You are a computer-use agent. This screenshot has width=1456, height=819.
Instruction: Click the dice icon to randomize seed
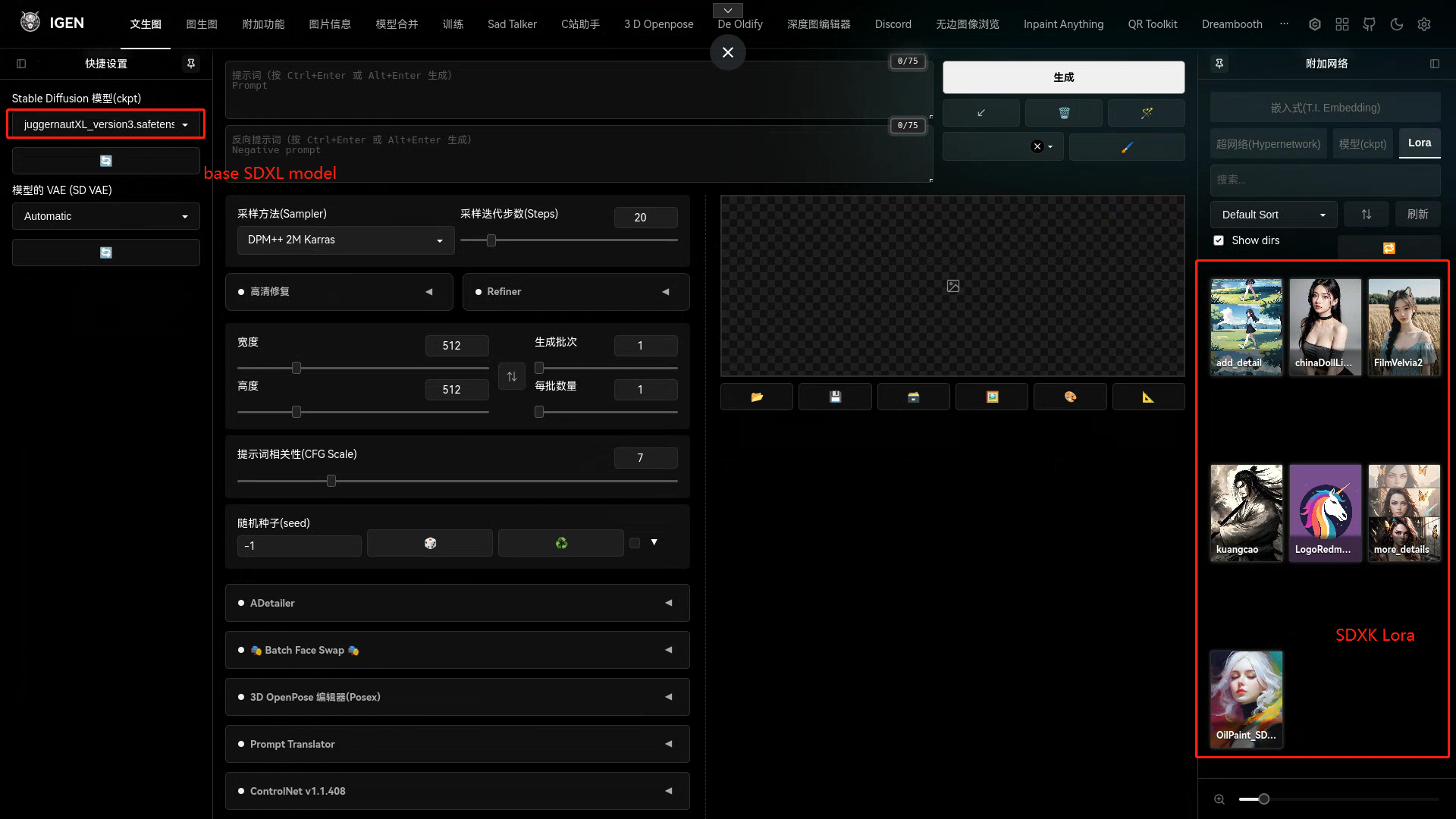[x=430, y=543]
